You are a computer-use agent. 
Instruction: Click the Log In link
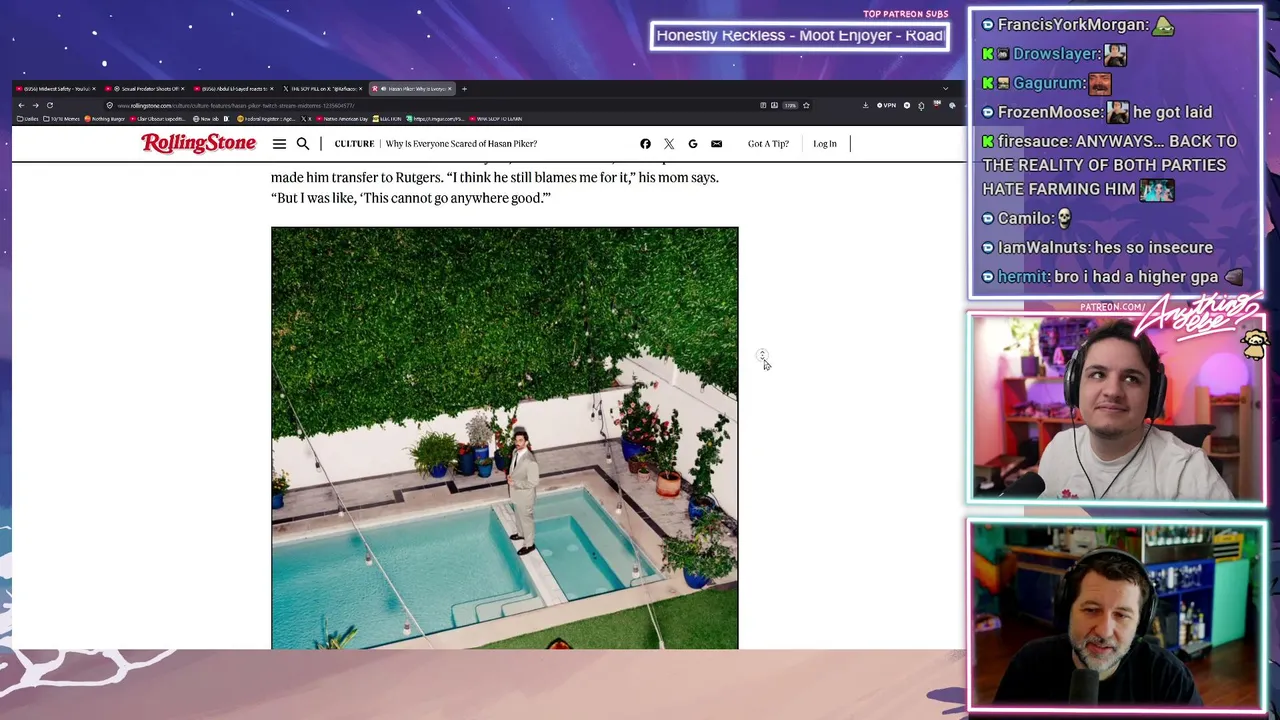[825, 144]
